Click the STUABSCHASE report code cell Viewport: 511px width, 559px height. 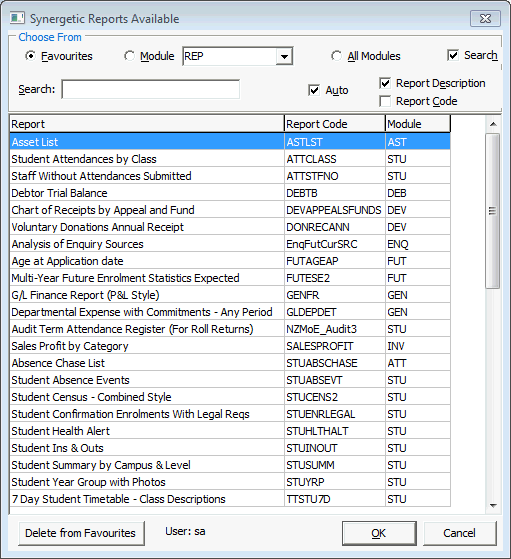click(335, 363)
